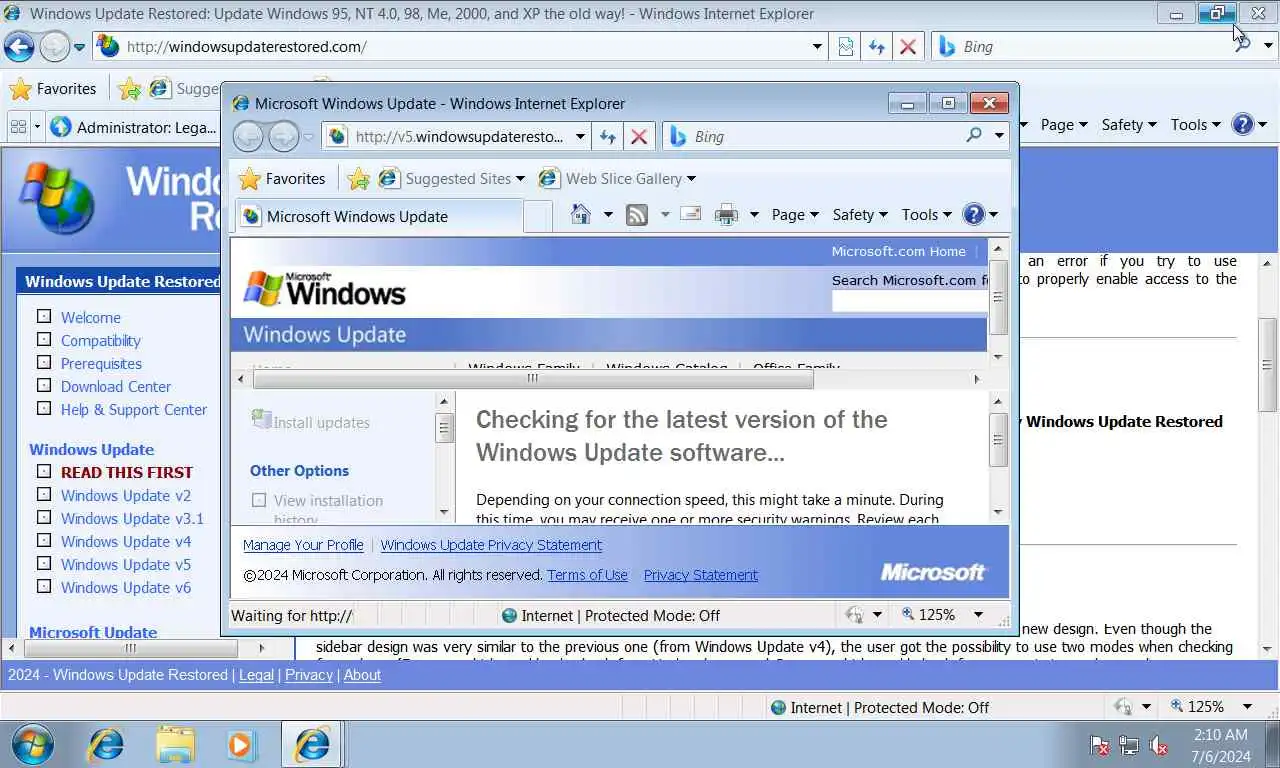Image resolution: width=1280 pixels, height=768 pixels.
Task: Open Safety menu in front window
Action: pyautogui.click(x=860, y=214)
